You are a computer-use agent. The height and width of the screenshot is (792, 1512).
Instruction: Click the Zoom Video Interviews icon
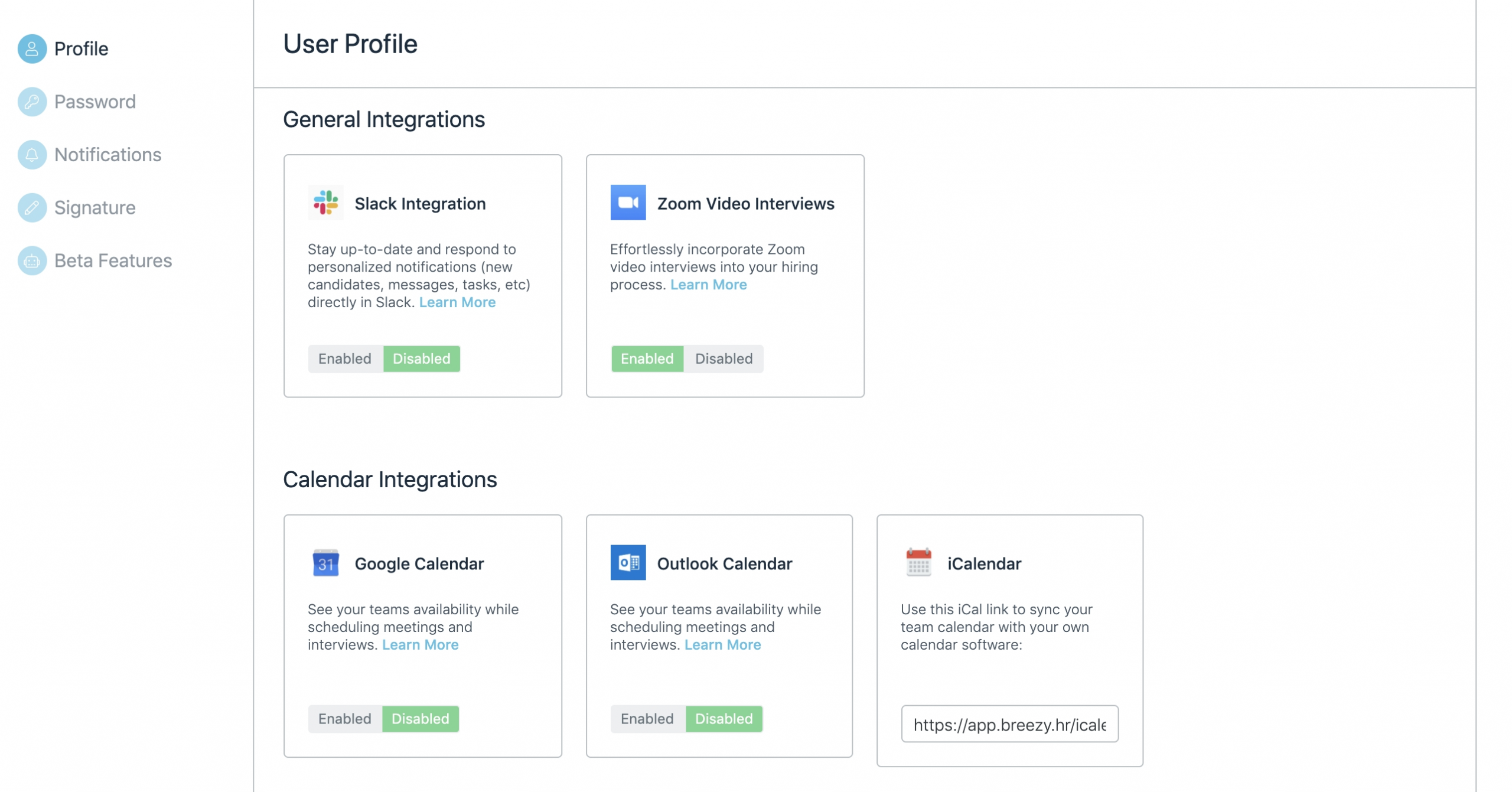pos(628,203)
